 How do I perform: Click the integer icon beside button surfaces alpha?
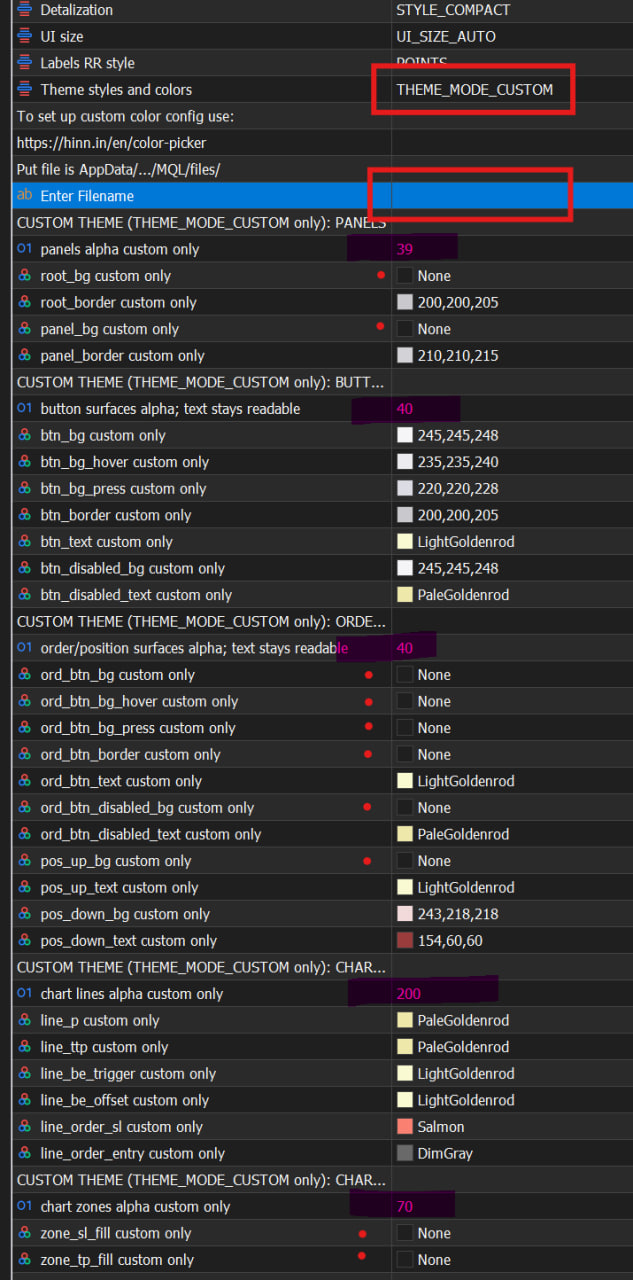25,409
